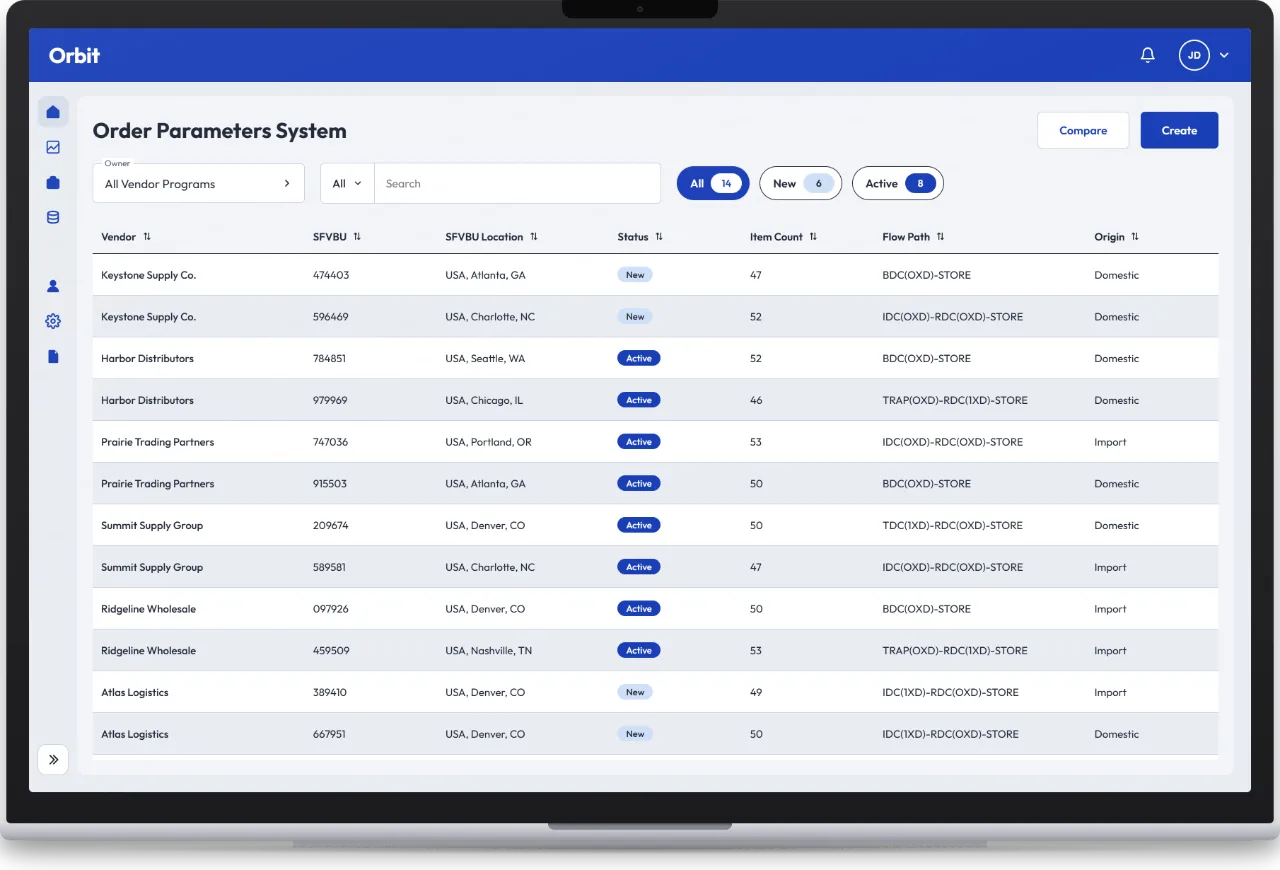Click into the Search field
Image resolution: width=1280 pixels, height=870 pixels.
click(x=517, y=184)
